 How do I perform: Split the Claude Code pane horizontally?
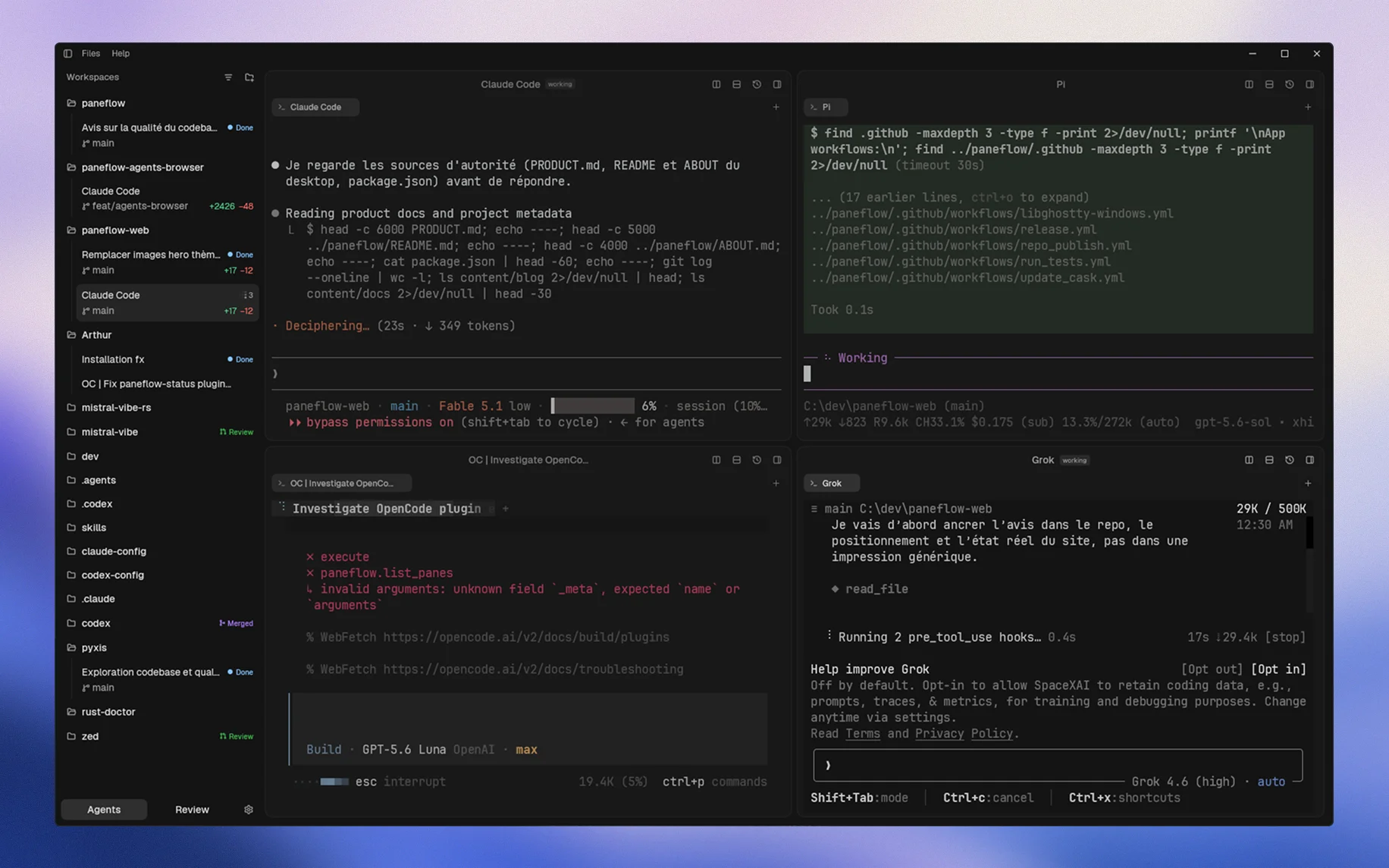(737, 84)
